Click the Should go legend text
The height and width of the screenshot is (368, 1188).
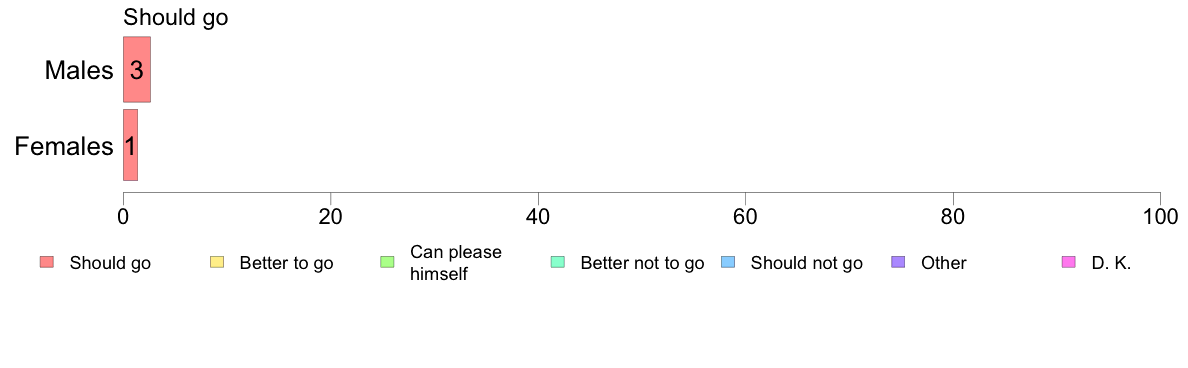click(111, 264)
